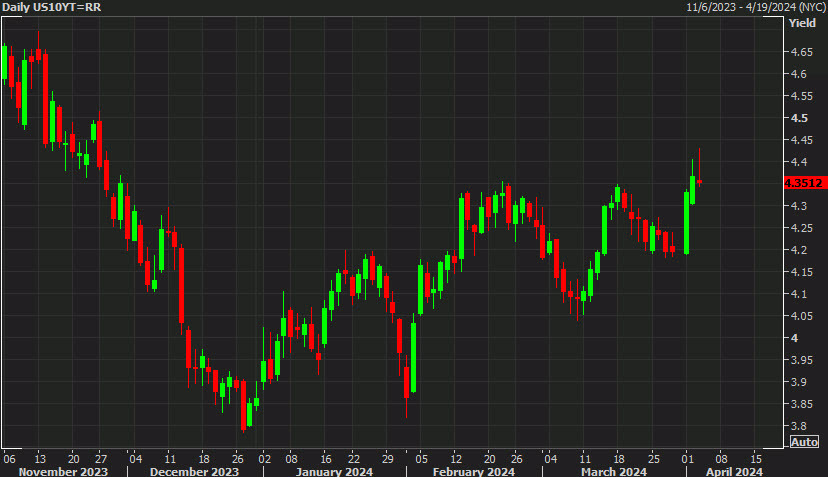Click the 13 date tick in November
The width and height of the screenshot is (828, 477).
tap(40, 459)
